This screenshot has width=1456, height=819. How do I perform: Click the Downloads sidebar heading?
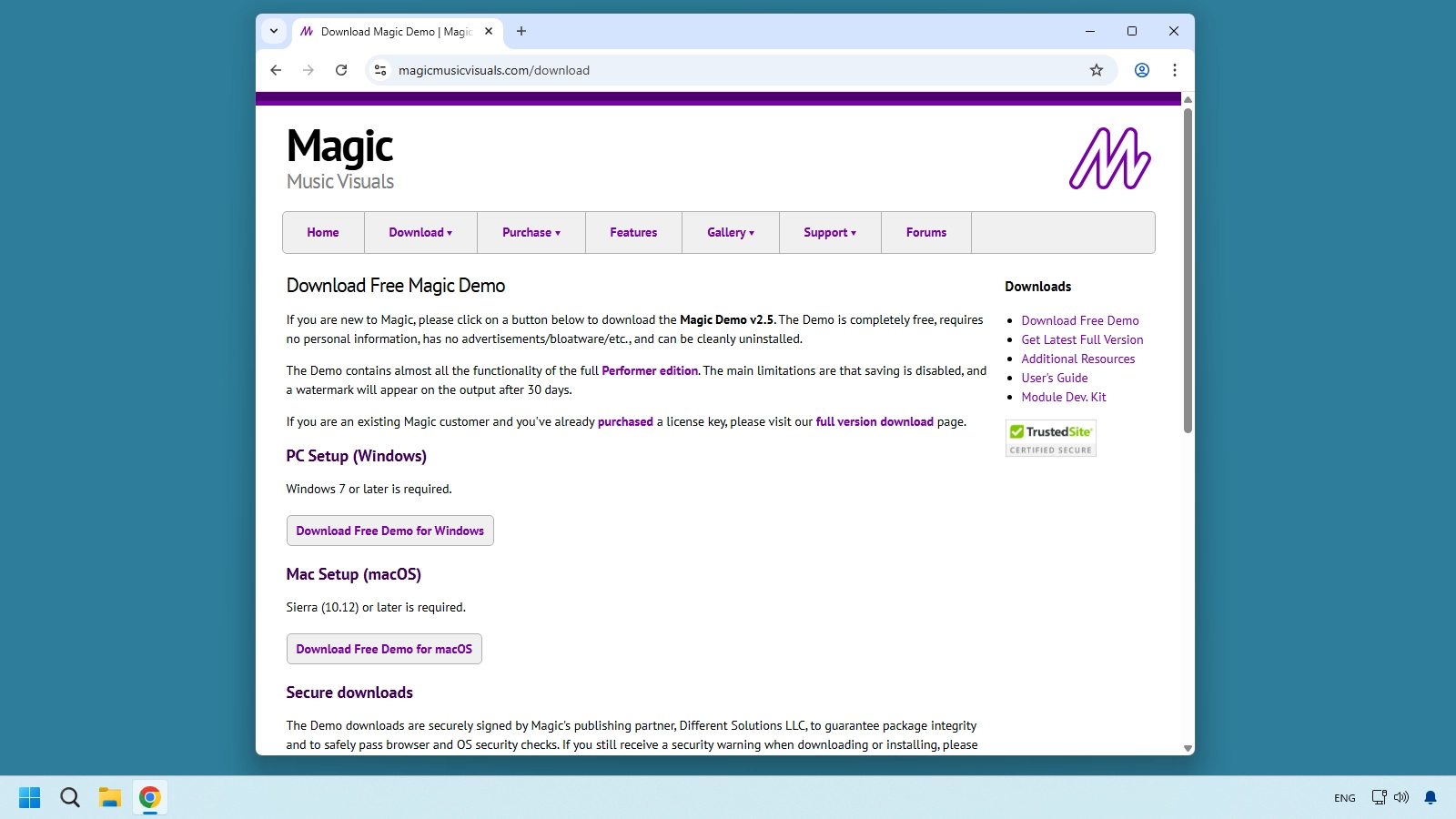pyautogui.click(x=1038, y=287)
